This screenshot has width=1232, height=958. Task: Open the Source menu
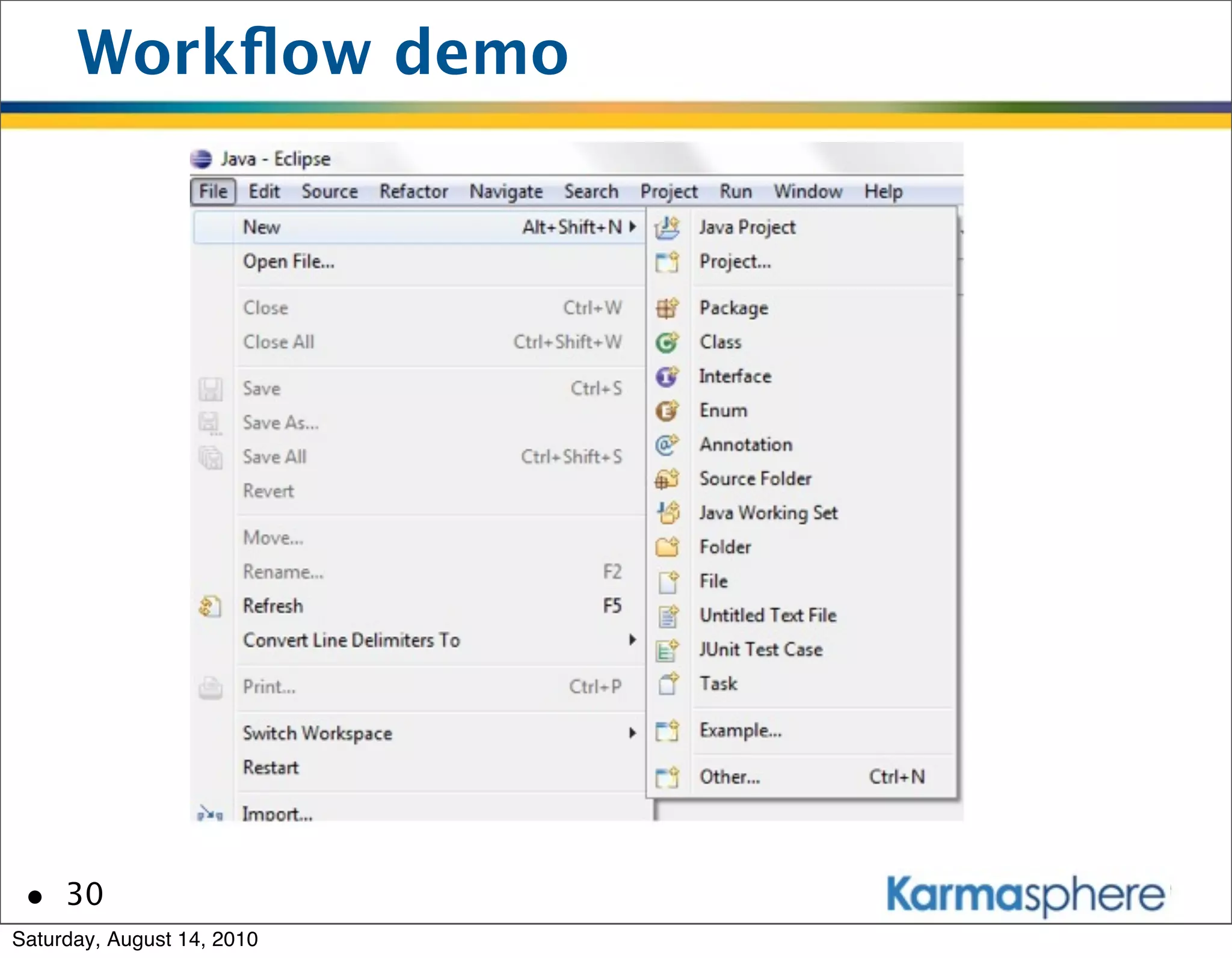(330, 191)
